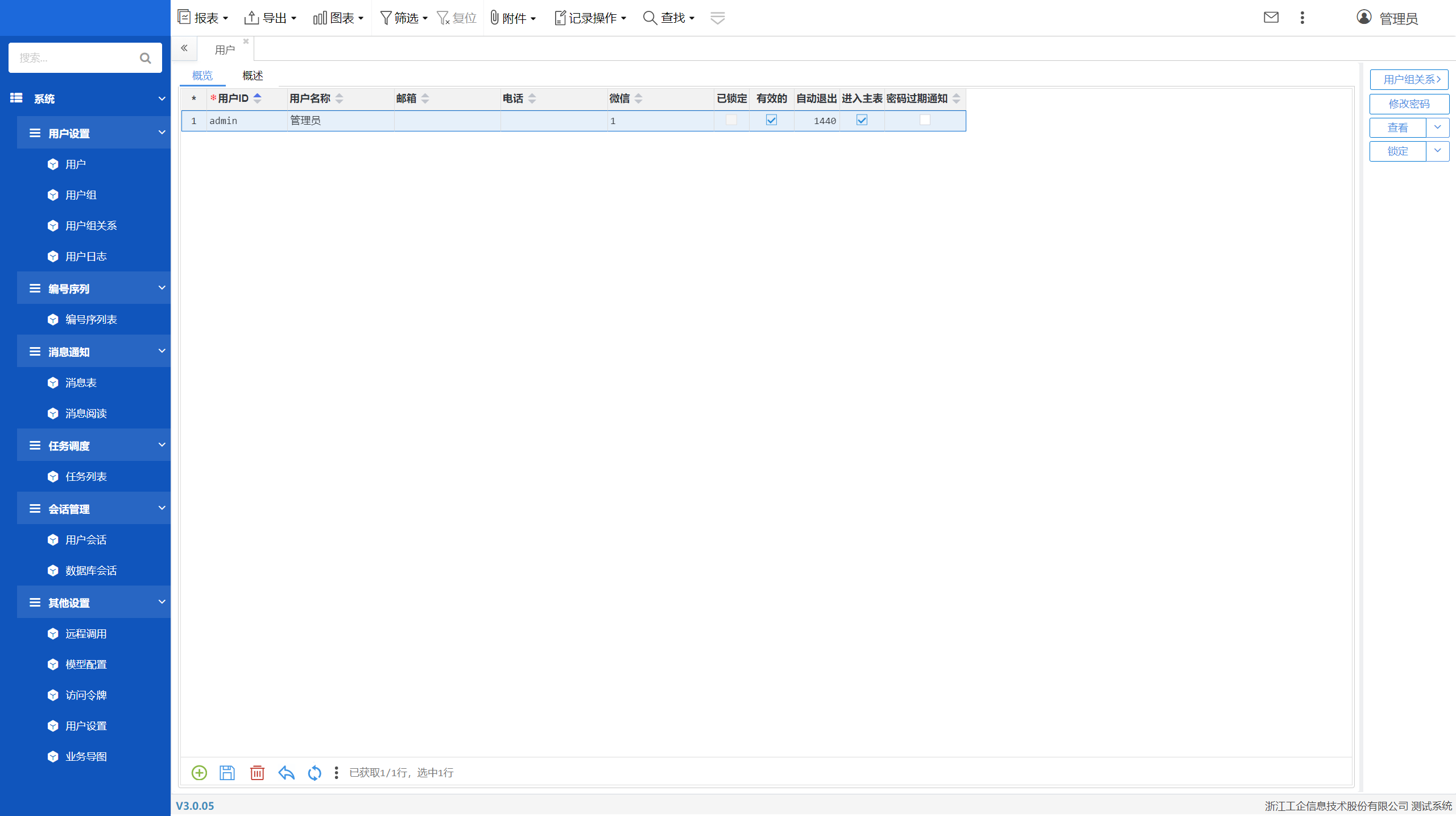This screenshot has width=1456, height=816.
Task: Click the save disk icon
Action: click(x=227, y=772)
